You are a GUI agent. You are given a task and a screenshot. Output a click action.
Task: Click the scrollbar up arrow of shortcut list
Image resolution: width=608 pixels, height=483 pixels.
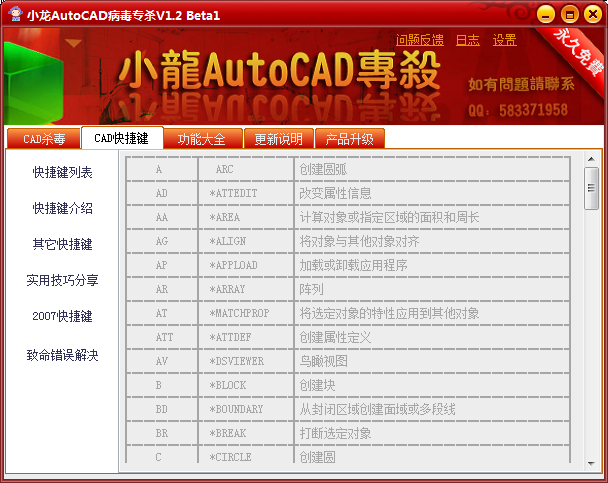(591, 159)
